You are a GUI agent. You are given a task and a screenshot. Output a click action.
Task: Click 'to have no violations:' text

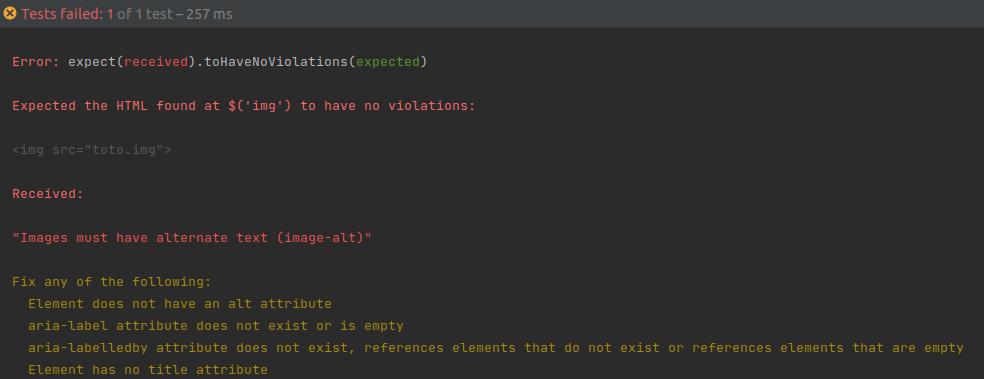[x=388, y=106]
